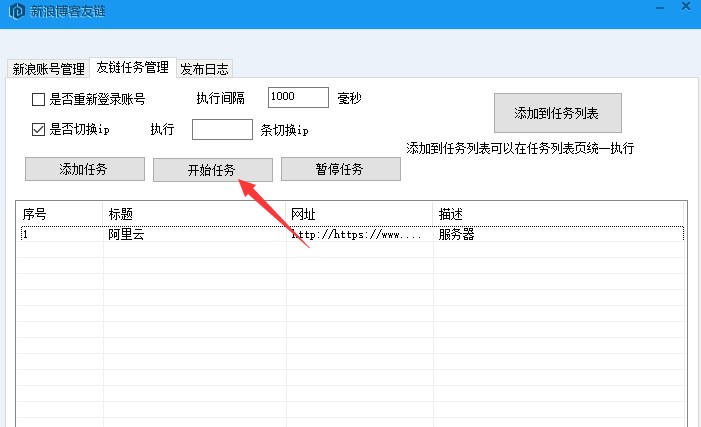Select the 友链任务管理 tab
This screenshot has width=701, height=427.
click(133, 68)
